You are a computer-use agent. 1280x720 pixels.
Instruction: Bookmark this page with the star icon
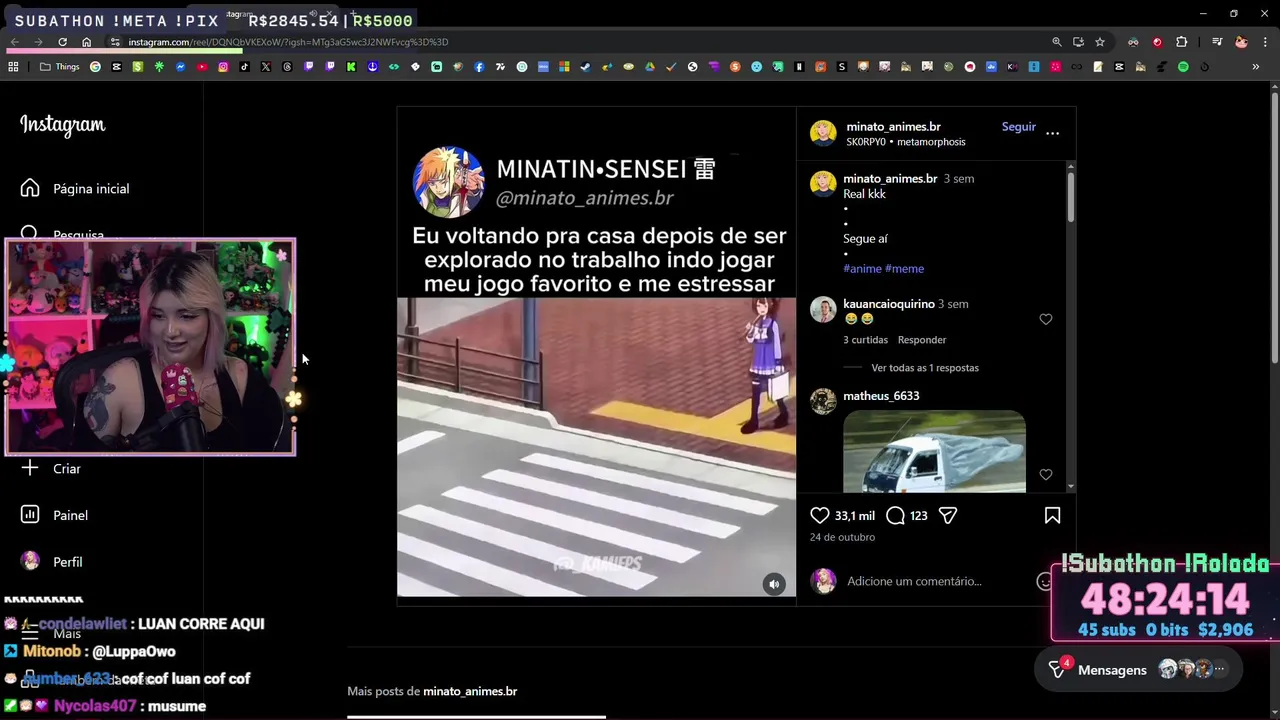point(1100,42)
